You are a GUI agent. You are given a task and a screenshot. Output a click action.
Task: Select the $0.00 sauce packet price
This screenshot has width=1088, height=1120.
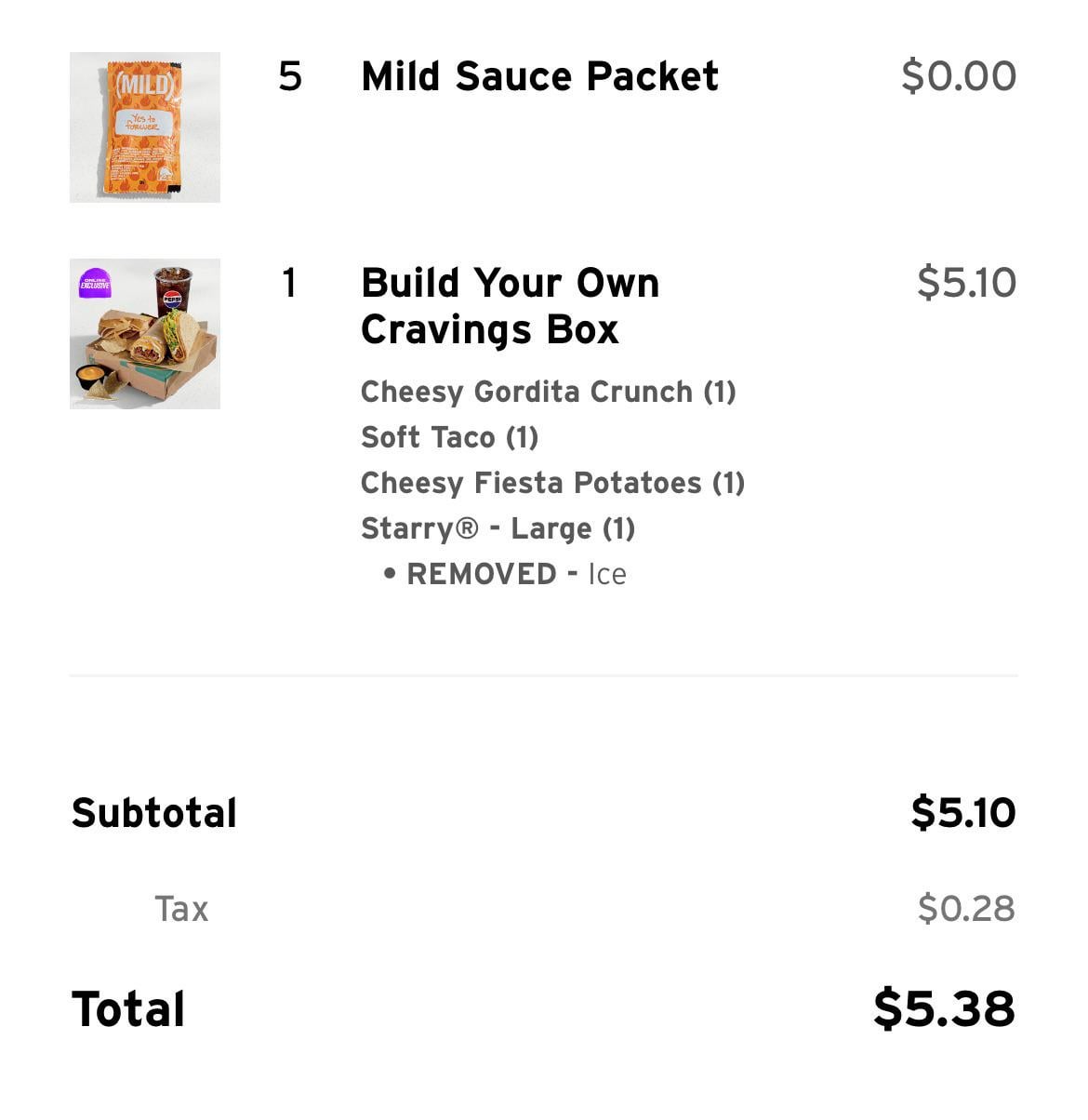pyautogui.click(x=958, y=76)
